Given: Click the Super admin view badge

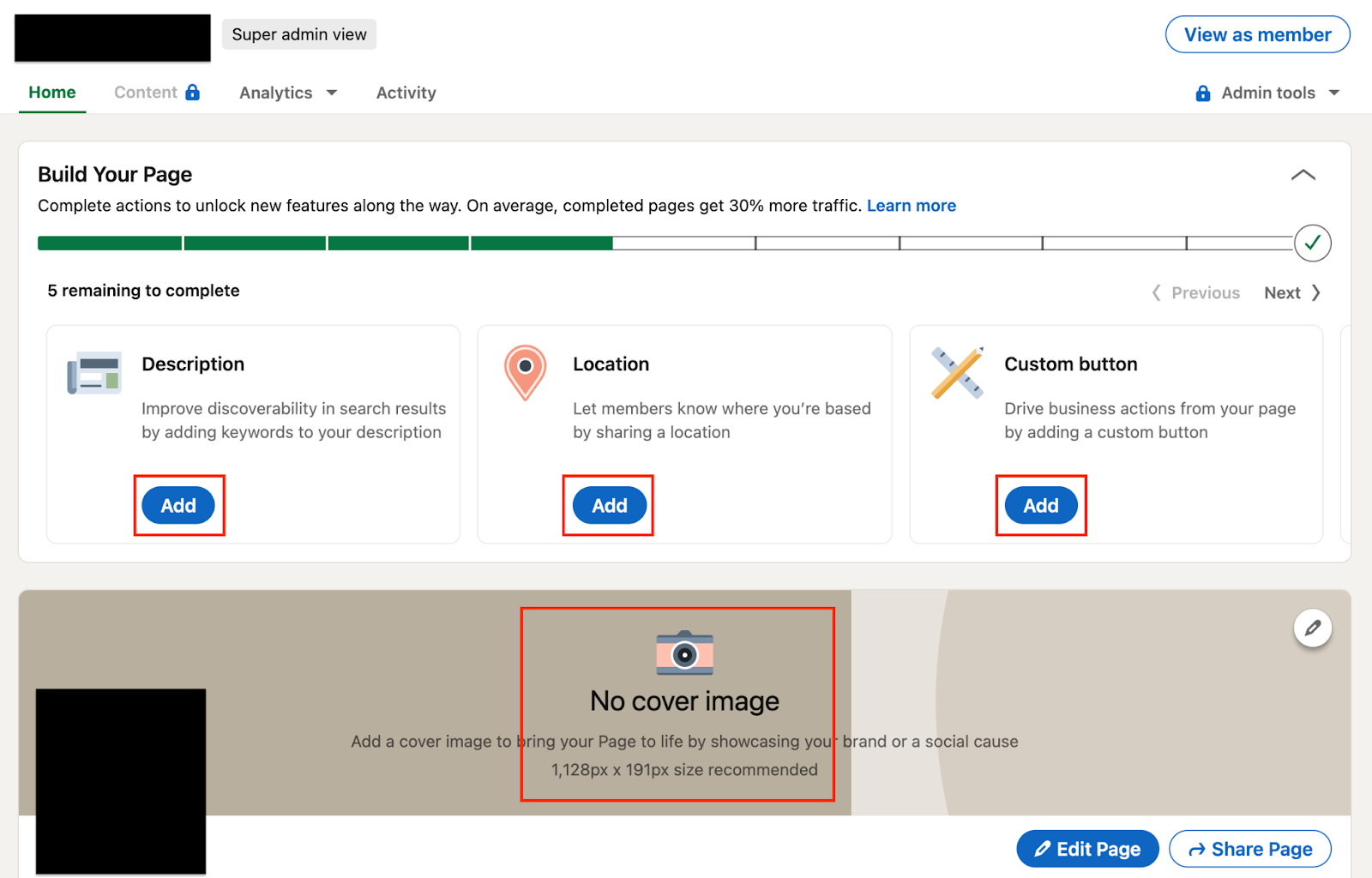Looking at the screenshot, I should tap(299, 34).
